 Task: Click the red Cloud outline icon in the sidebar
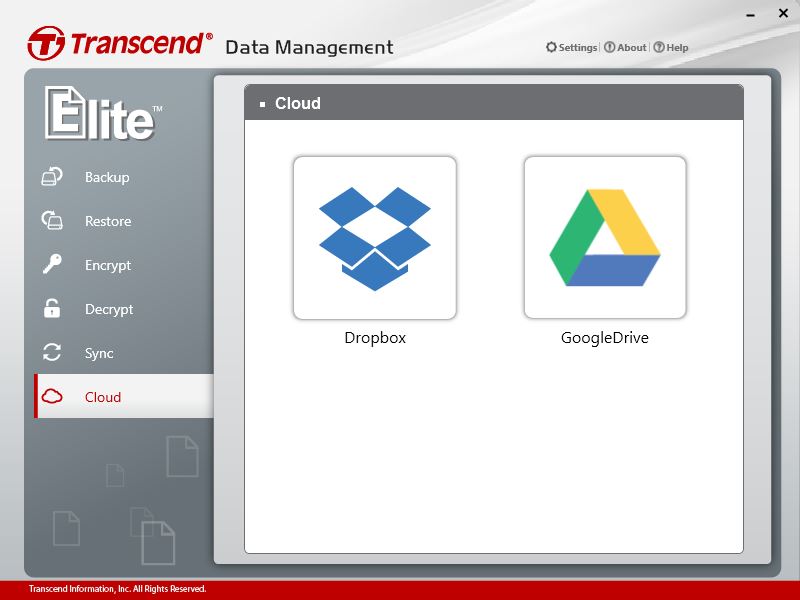(52, 396)
